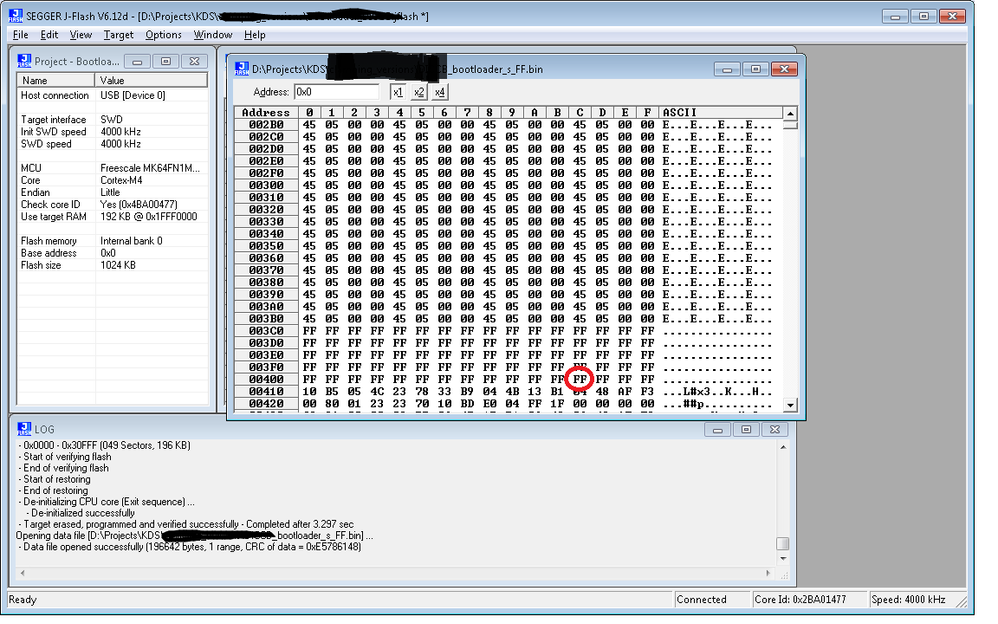Click address row 002B0 in hex view
This screenshot has width=998, height=624.
[x=266, y=125]
